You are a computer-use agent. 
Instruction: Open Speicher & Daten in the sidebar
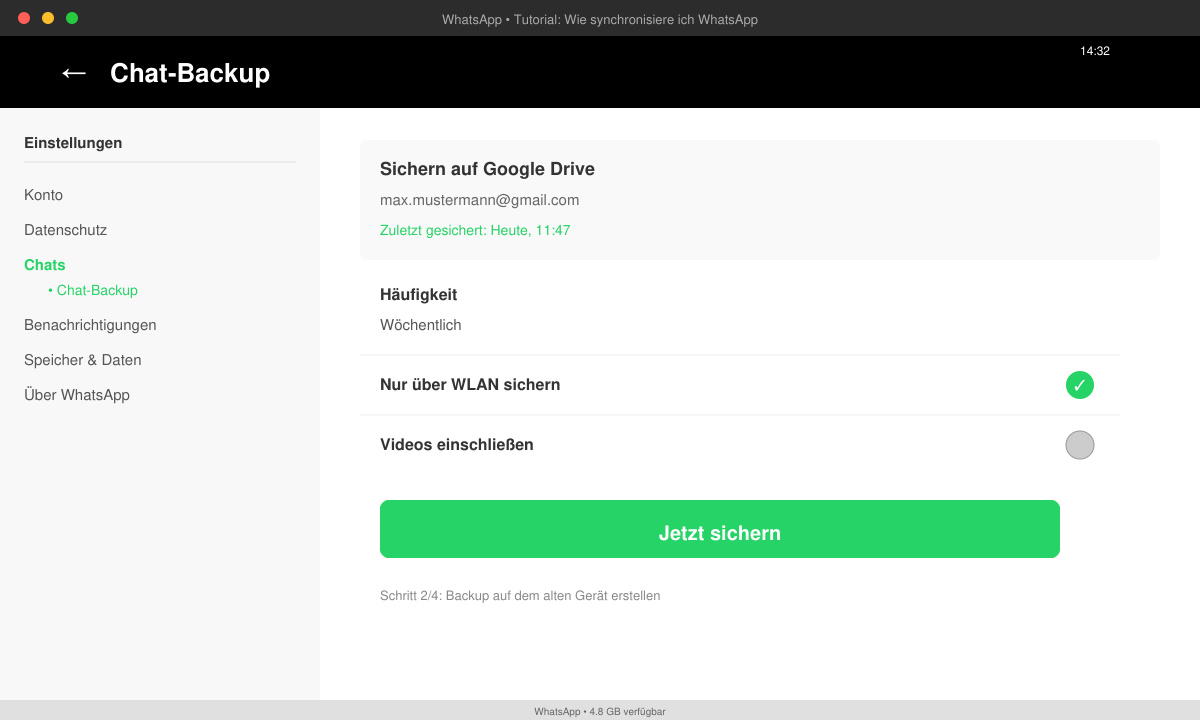pos(83,360)
